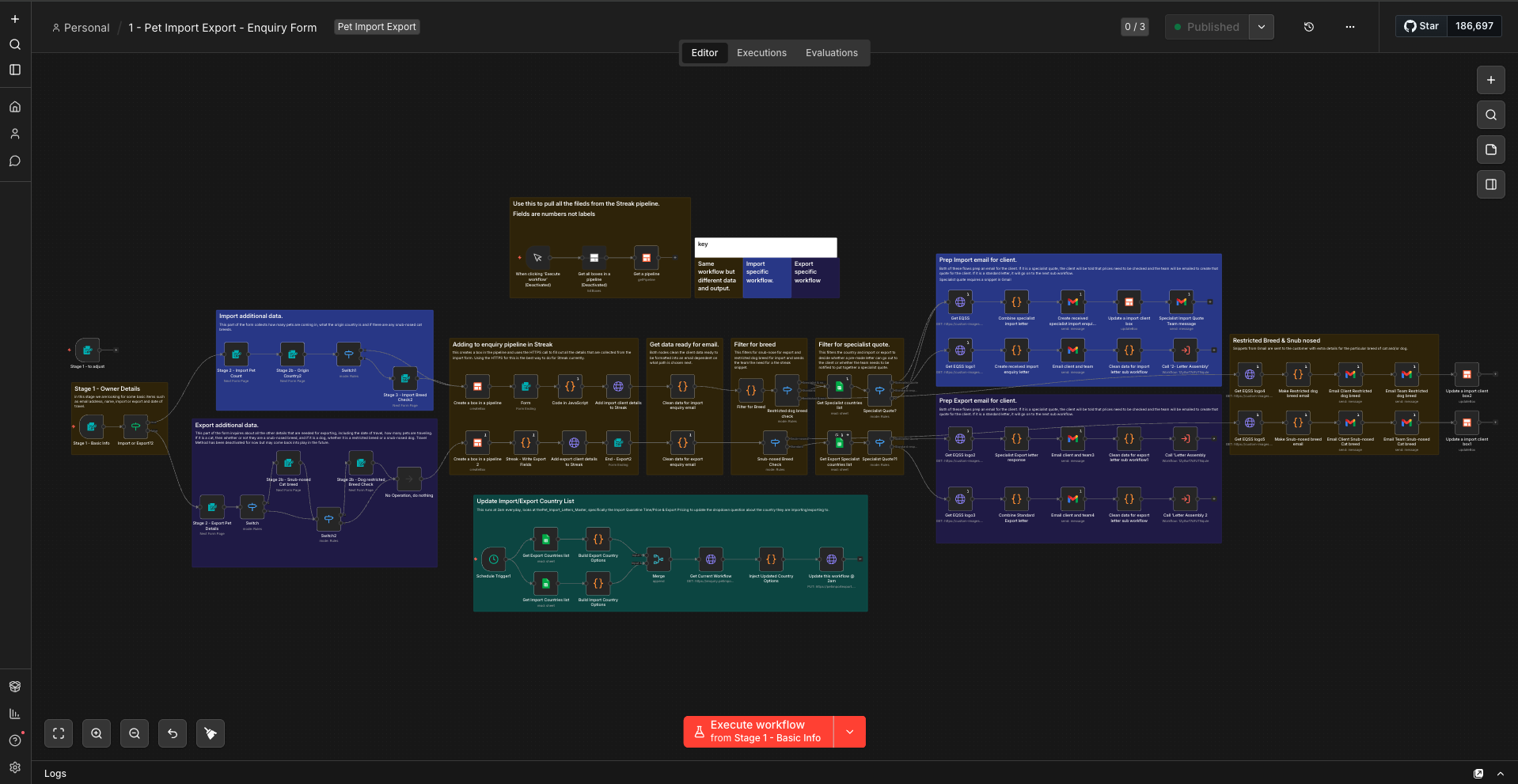Go to the home icon in left sidebar
This screenshot has height=784, width=1518.
15,107
